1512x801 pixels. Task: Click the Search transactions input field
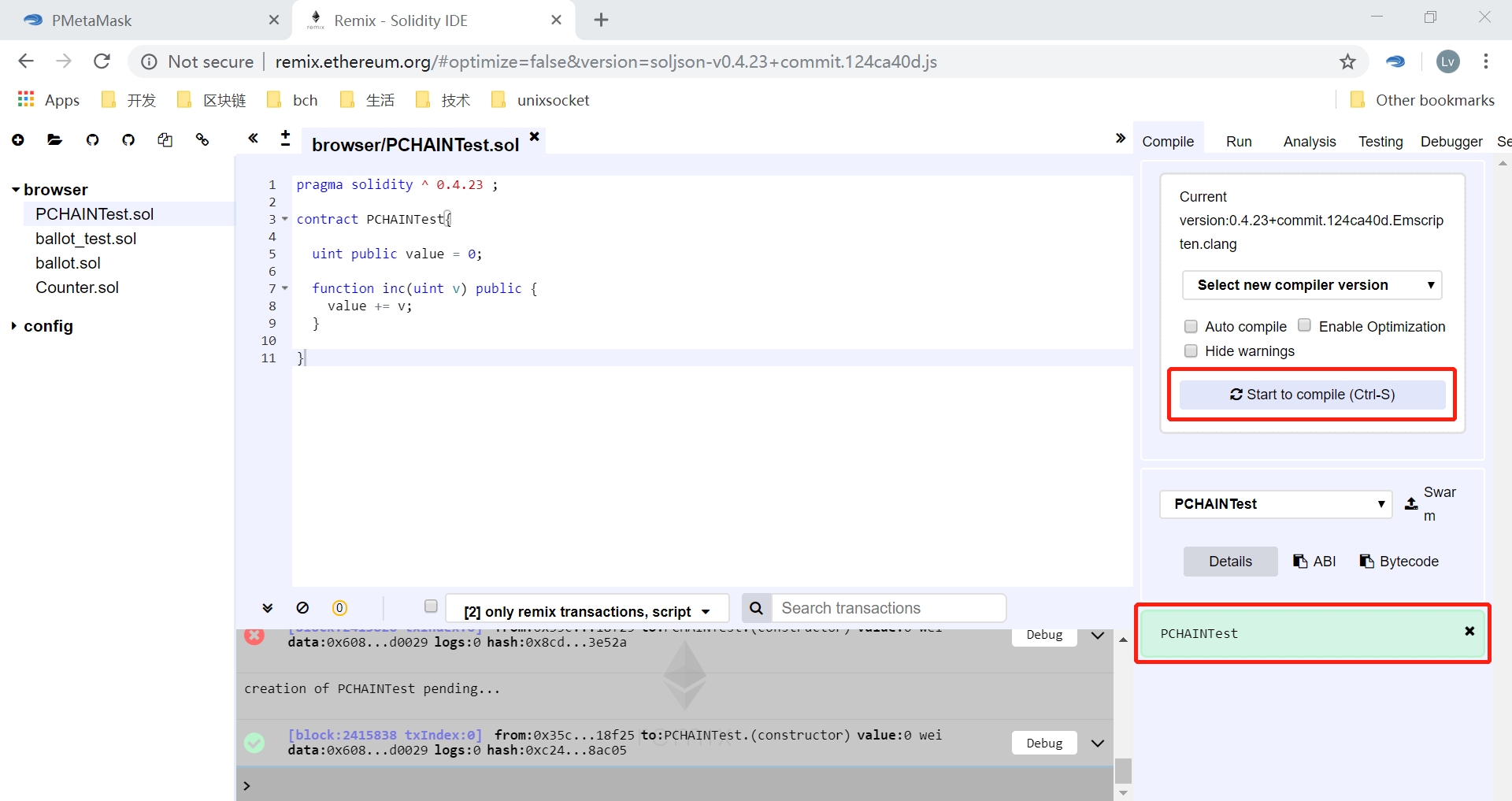pyautogui.click(x=888, y=608)
